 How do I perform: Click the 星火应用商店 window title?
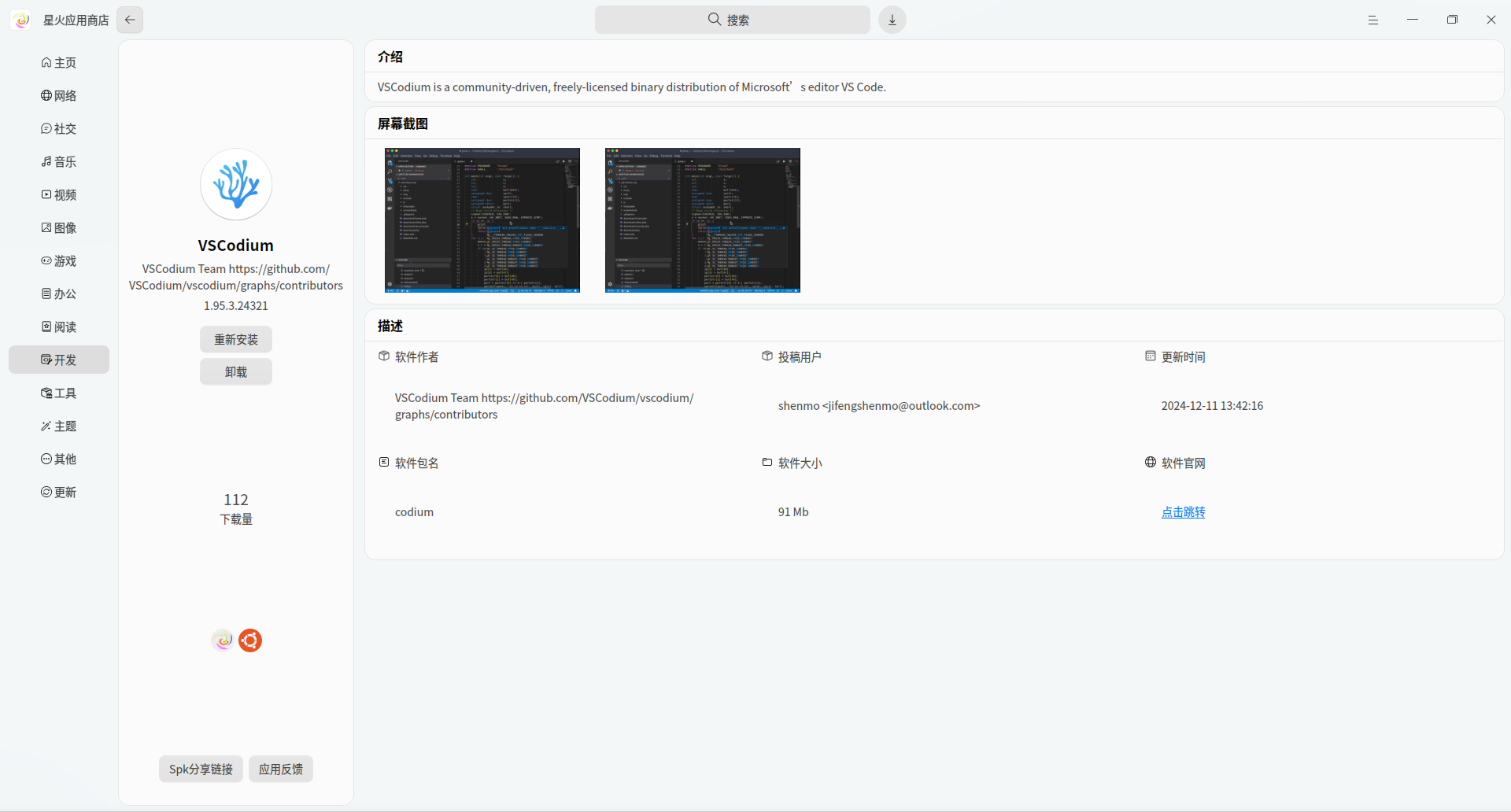(76, 20)
